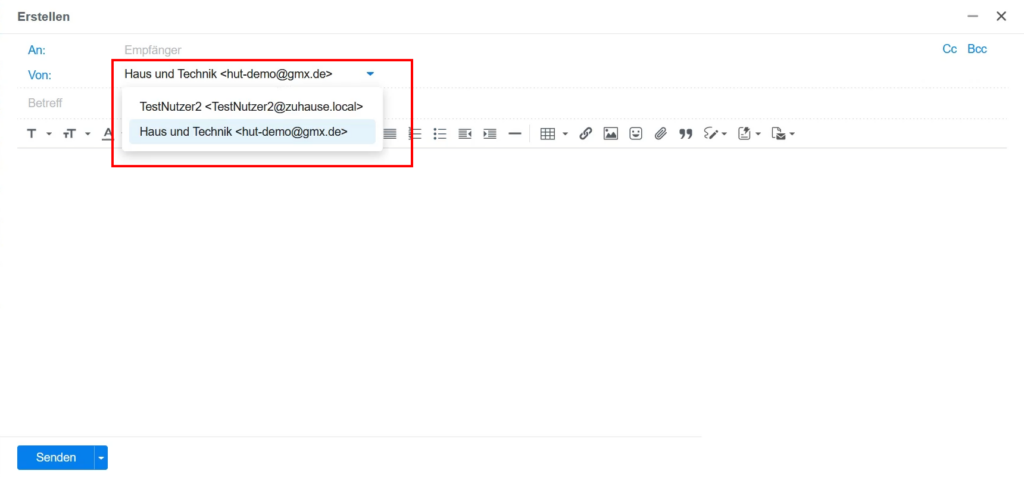The width and height of the screenshot is (1024, 477).
Task: Click into the message body area
Action: [x=512, y=294]
